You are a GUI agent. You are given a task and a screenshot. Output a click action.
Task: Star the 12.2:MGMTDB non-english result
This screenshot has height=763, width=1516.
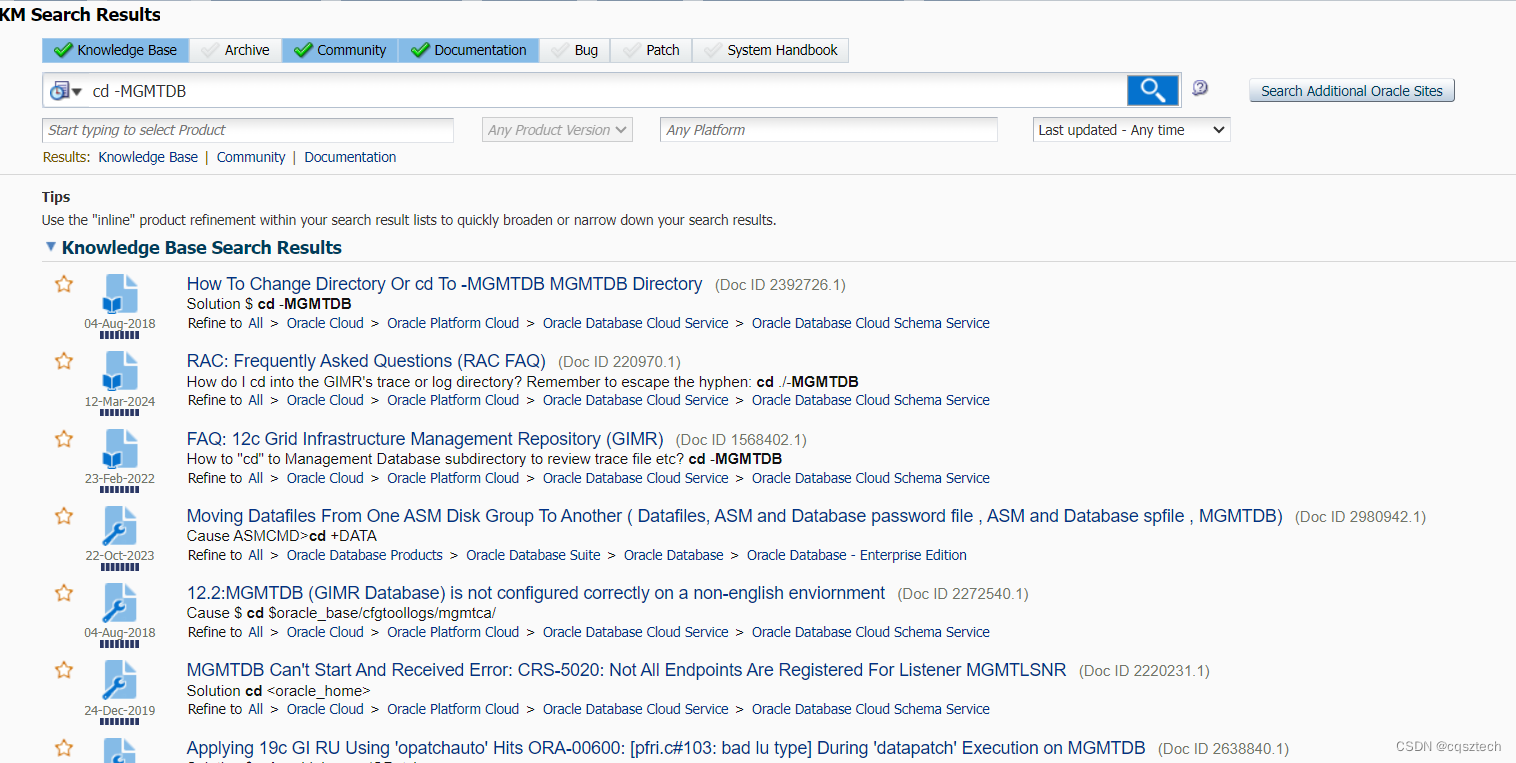(x=64, y=593)
